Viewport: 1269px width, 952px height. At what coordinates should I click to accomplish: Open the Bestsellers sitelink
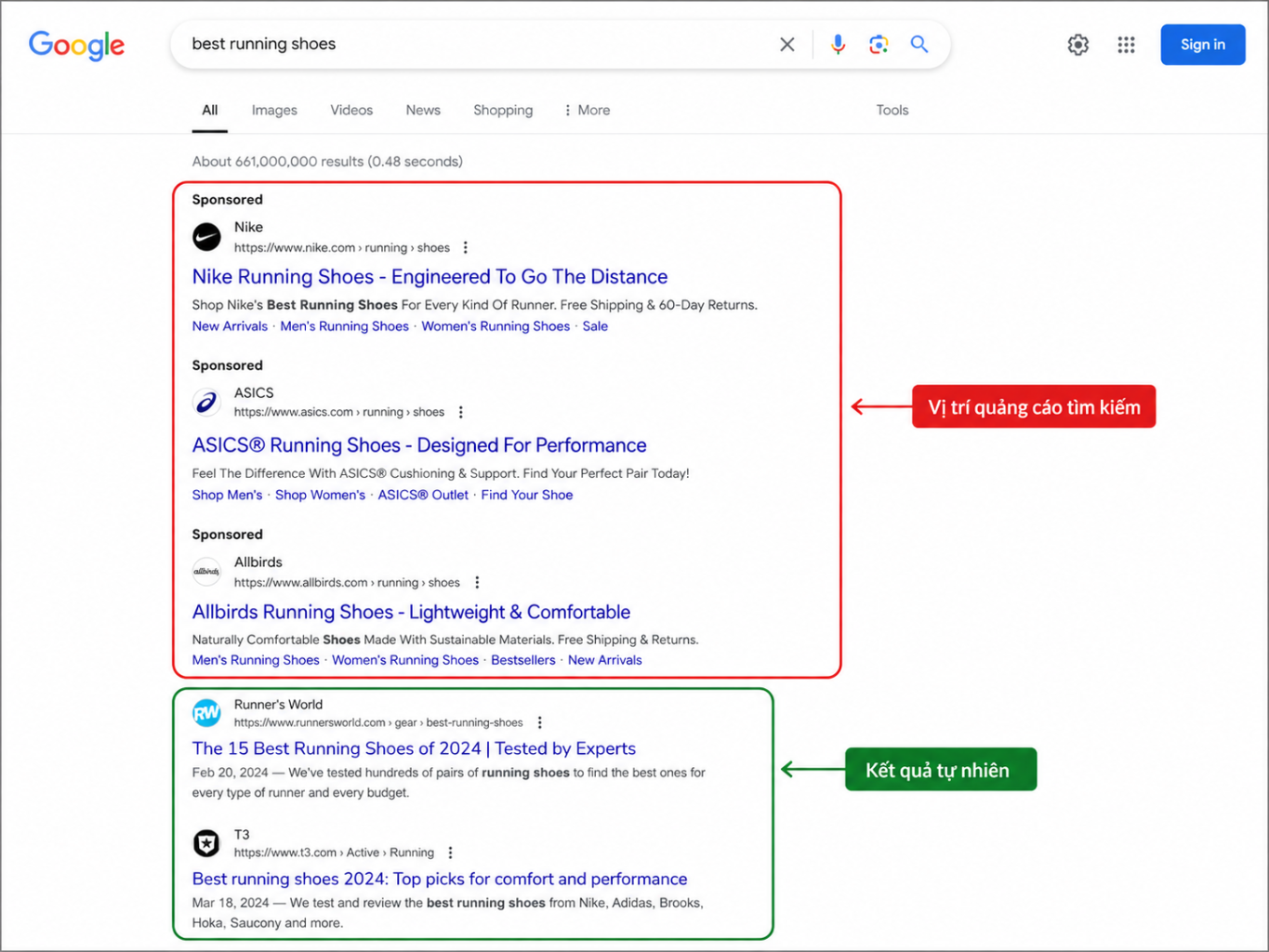(x=523, y=660)
